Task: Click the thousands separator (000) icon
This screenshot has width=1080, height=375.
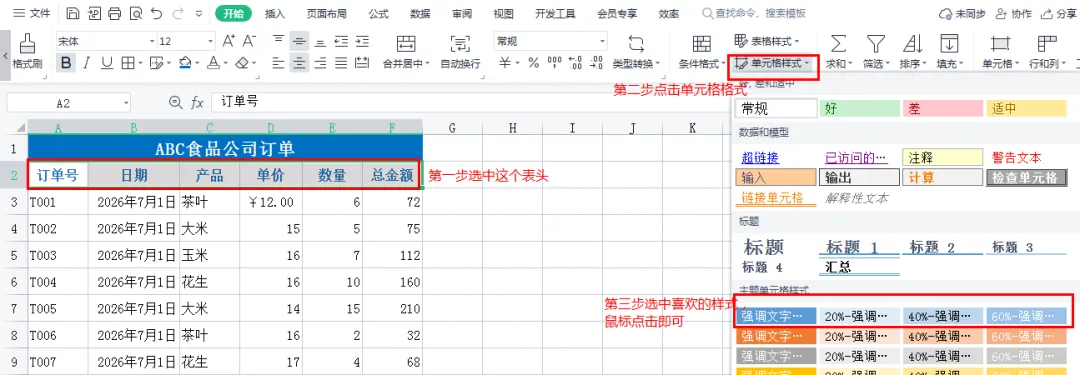Action: click(554, 63)
